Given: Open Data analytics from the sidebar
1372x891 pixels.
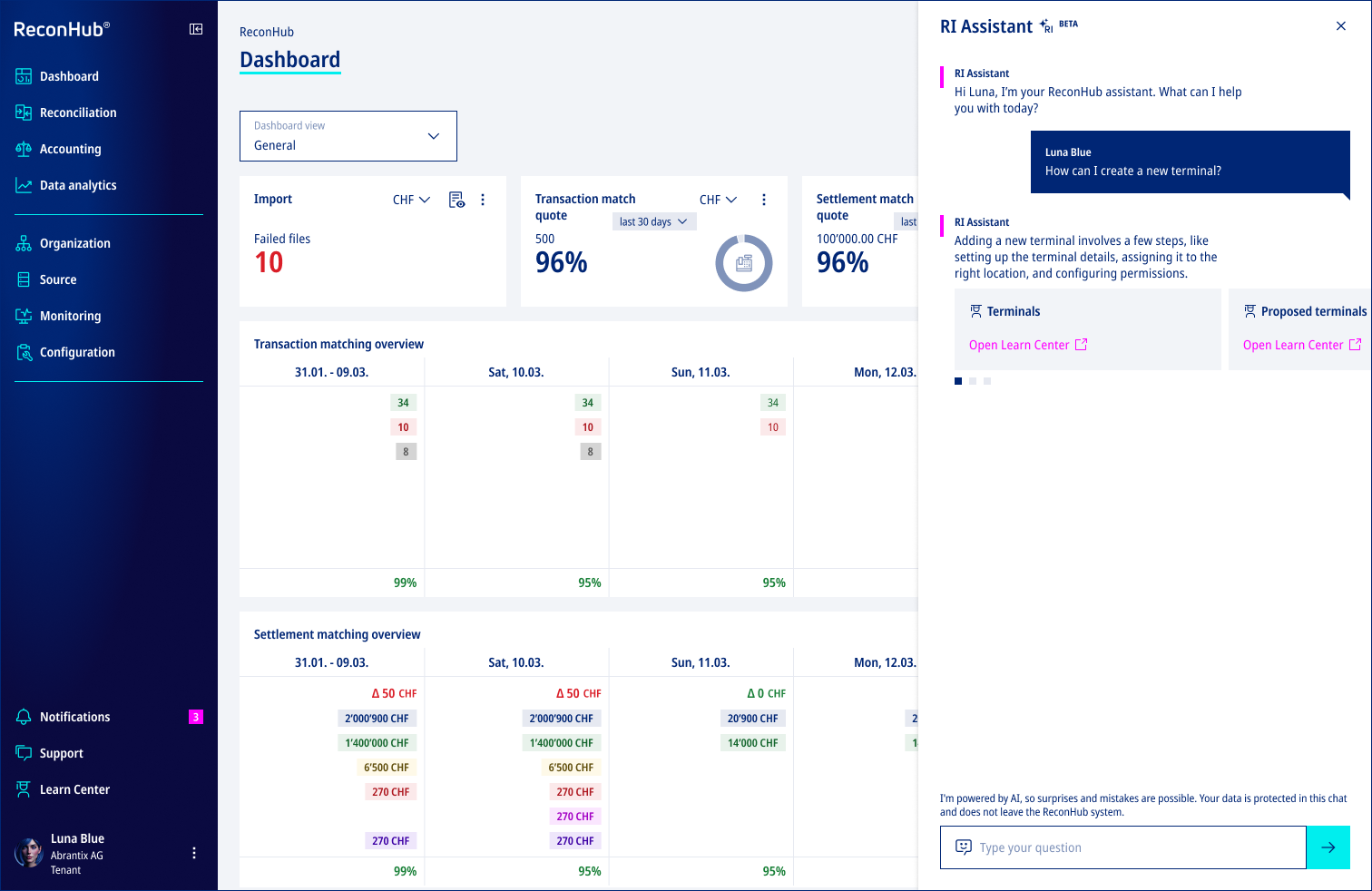Looking at the screenshot, I should [78, 185].
